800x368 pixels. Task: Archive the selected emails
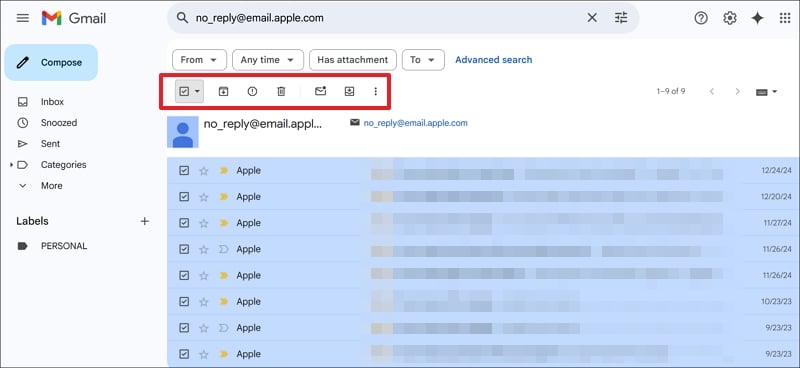tap(223, 91)
